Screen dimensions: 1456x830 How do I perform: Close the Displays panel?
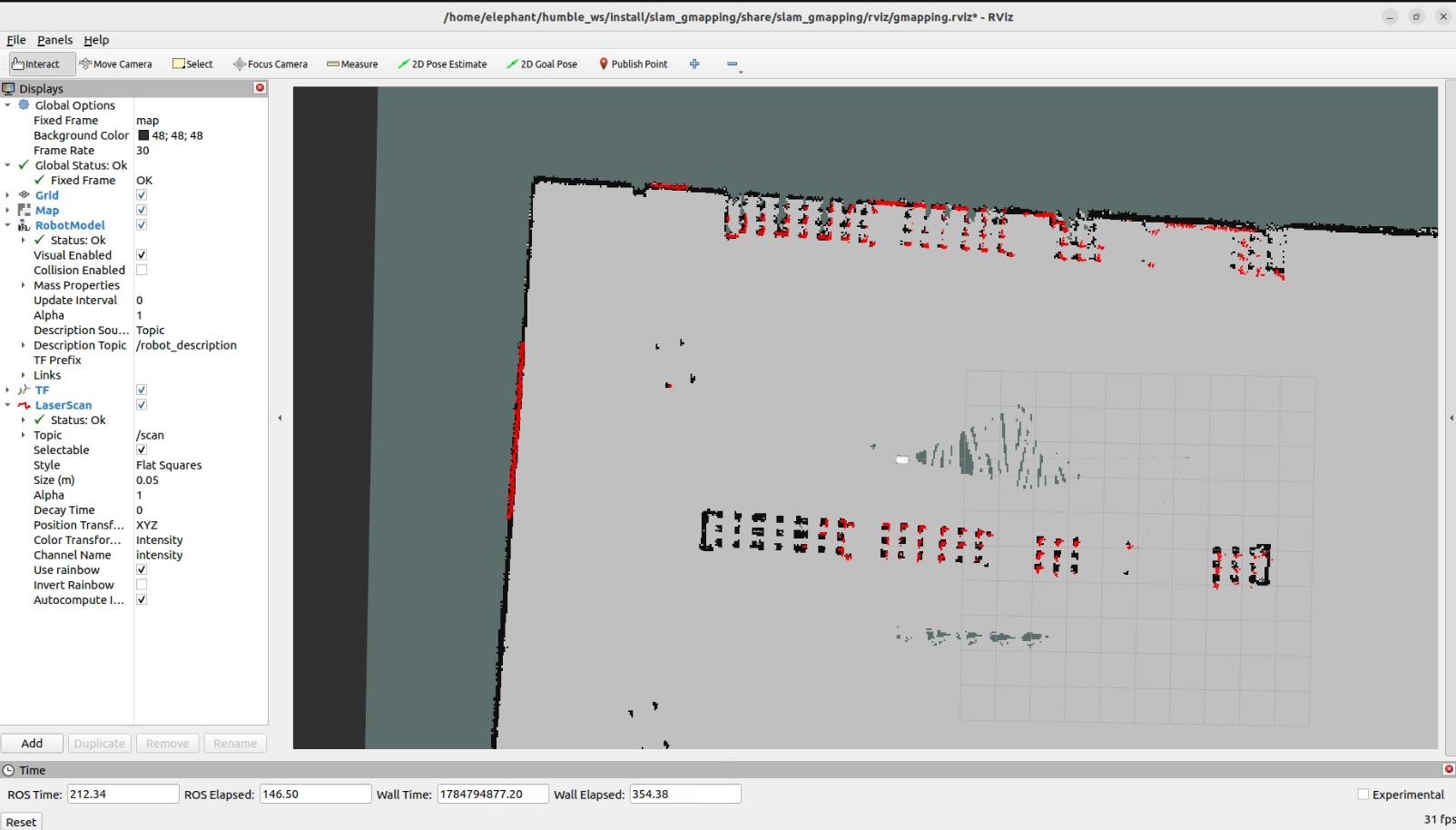click(260, 88)
